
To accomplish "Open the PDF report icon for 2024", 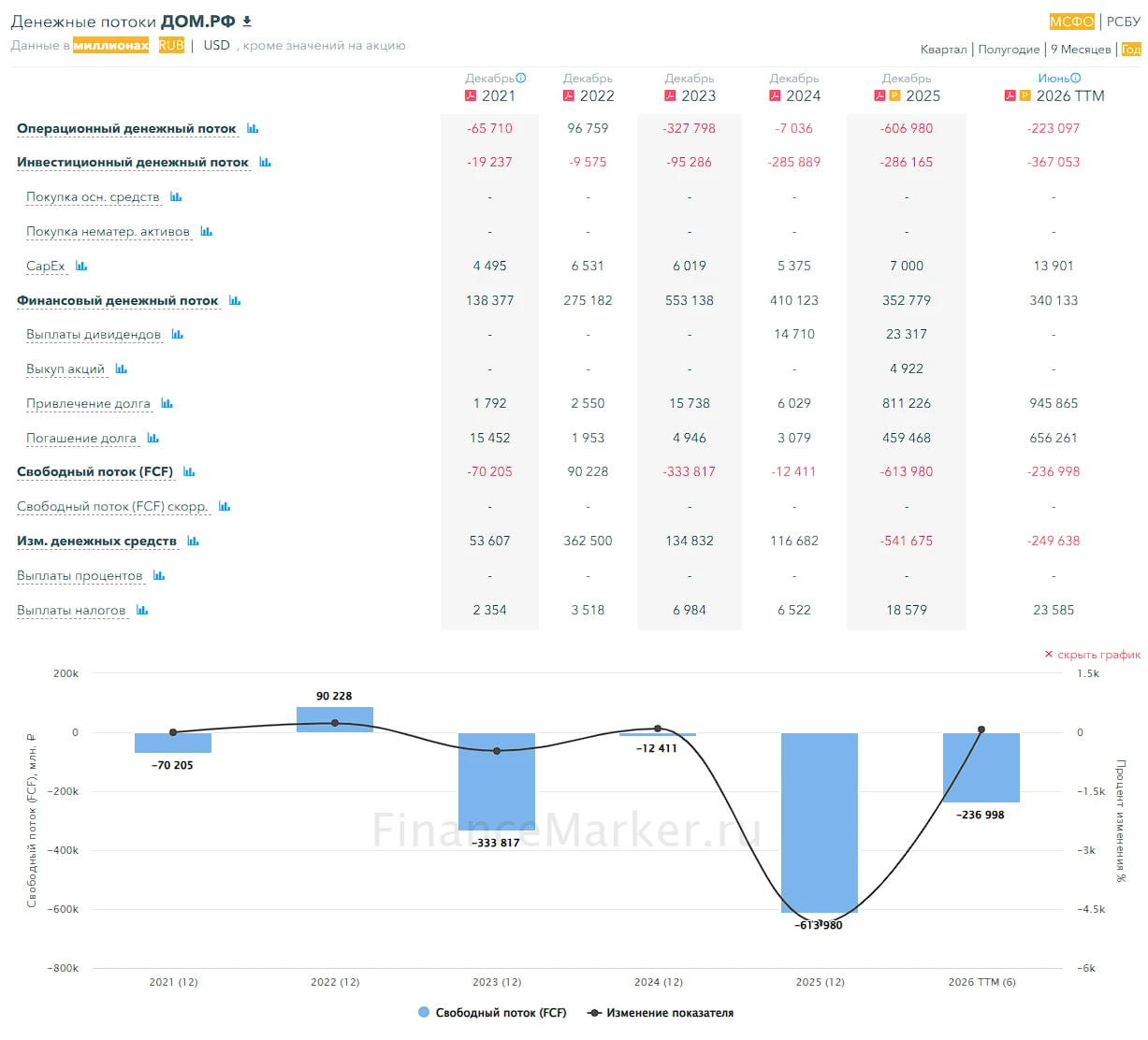I will click(x=775, y=95).
